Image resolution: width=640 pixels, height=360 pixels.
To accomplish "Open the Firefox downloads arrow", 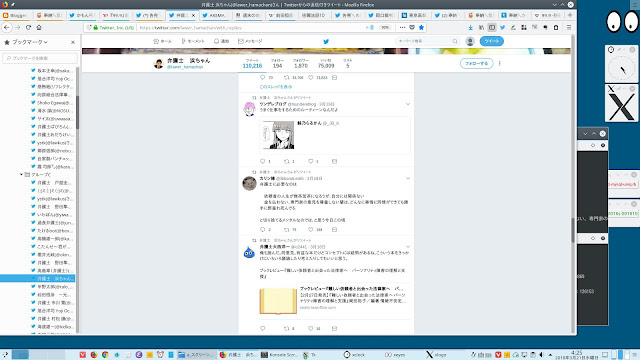I will [471, 27].
